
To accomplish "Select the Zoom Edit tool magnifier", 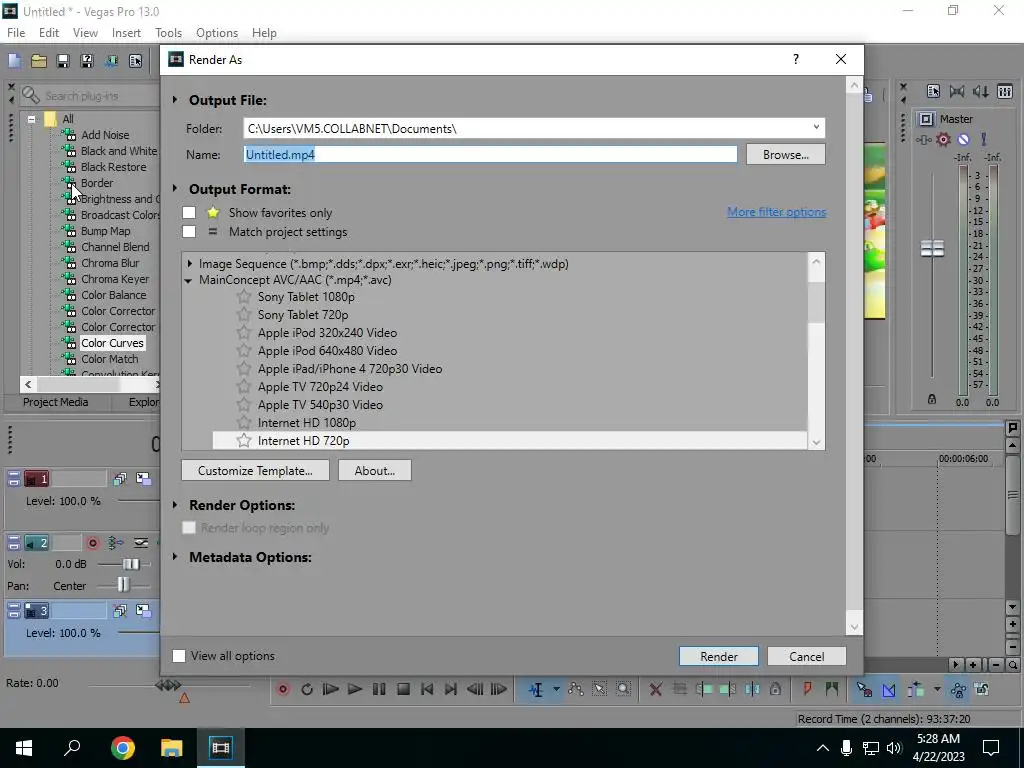I will click(623, 689).
